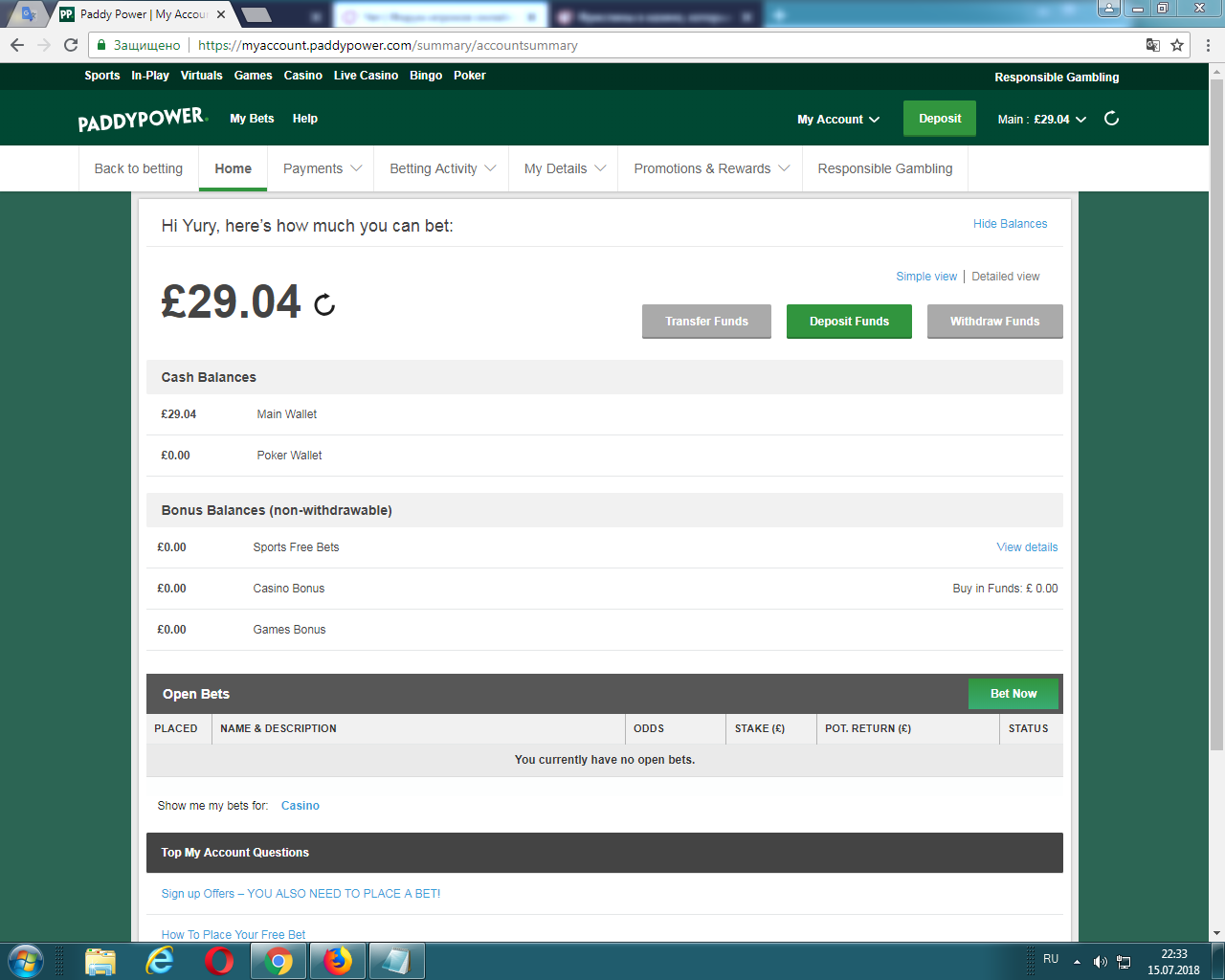Select Live Casino in the top menu
Screen dimensions: 1225x980
pos(366,76)
